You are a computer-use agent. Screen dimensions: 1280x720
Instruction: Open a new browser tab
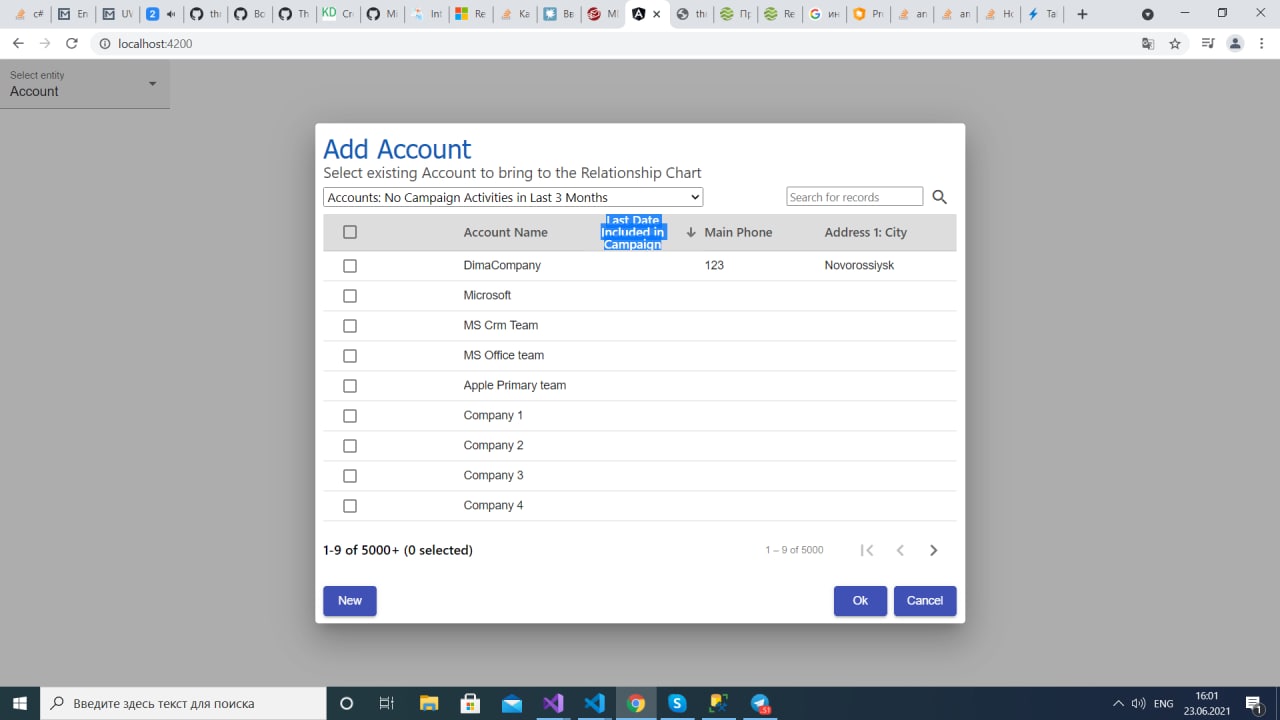pos(1082,14)
